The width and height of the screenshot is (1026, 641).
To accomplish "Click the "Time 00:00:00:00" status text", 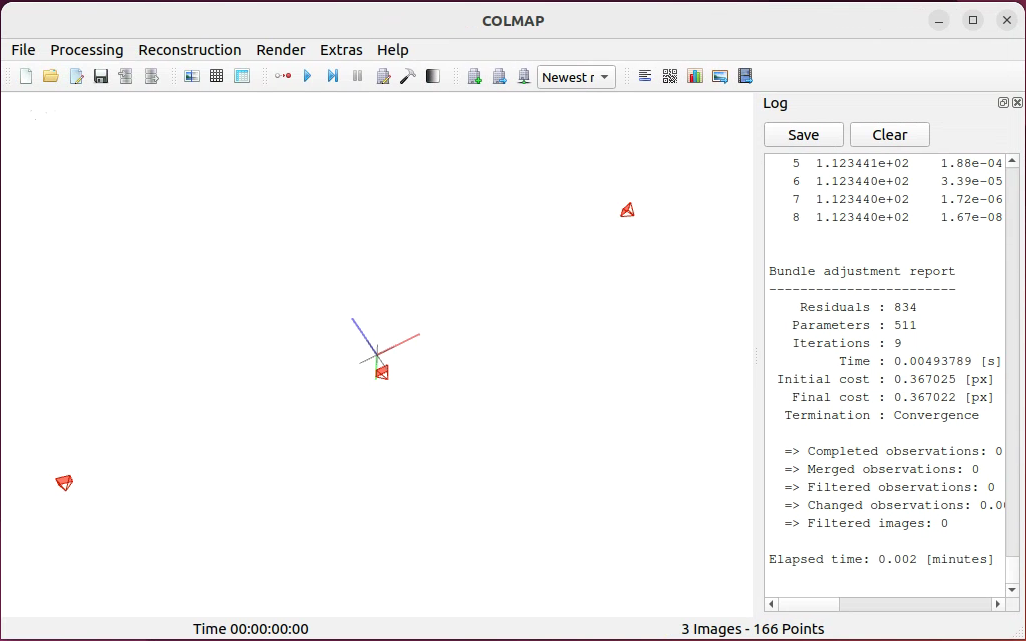I will pyautogui.click(x=251, y=629).
